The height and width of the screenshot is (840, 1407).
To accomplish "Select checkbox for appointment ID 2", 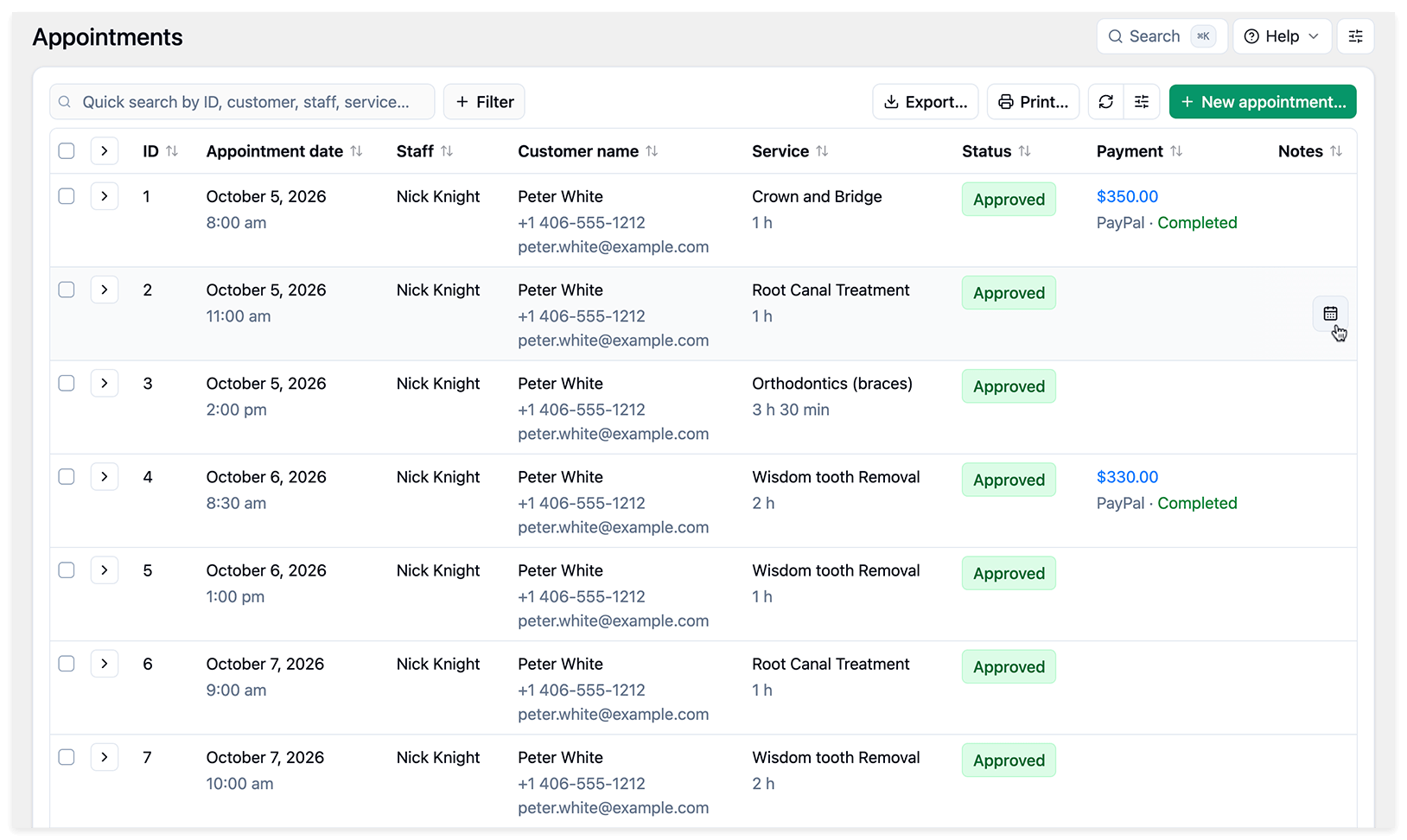I will 67,290.
